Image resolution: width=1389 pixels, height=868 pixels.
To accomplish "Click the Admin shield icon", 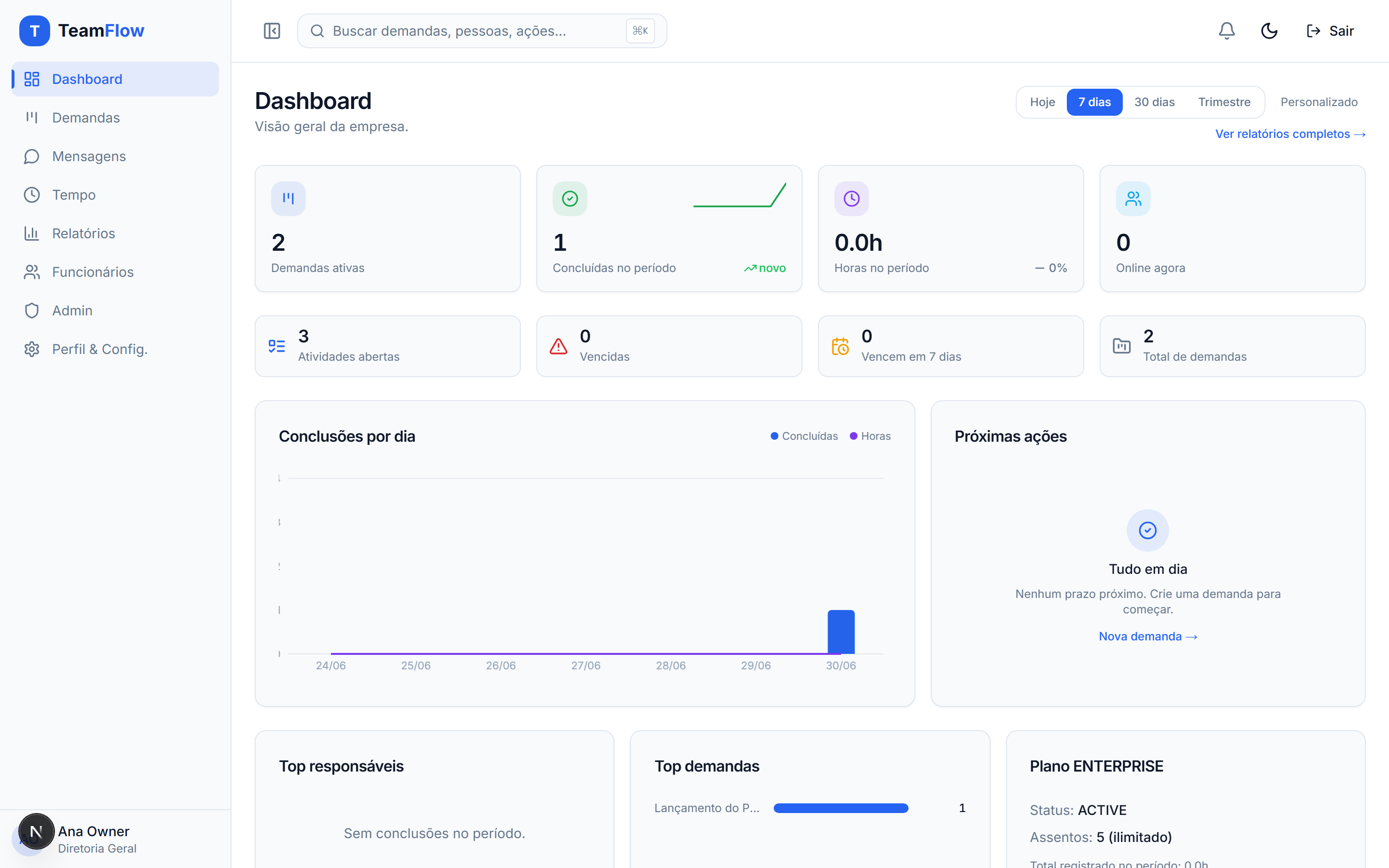I will 31,311.
